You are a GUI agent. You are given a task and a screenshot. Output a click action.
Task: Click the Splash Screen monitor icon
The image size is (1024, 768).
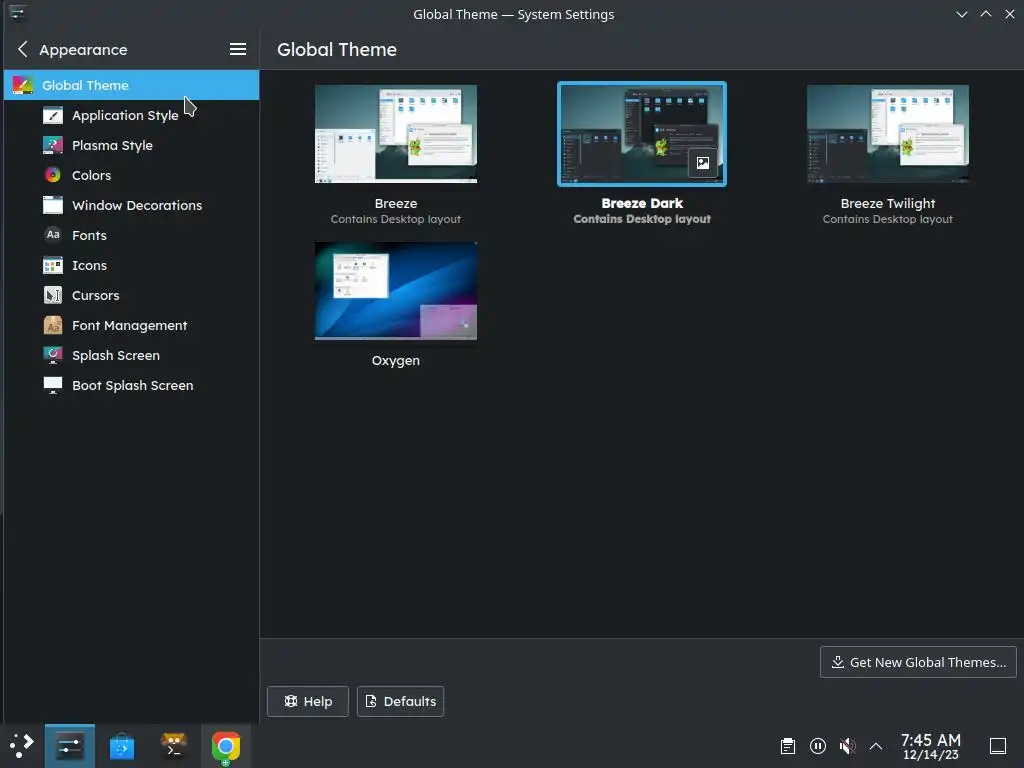click(52, 355)
